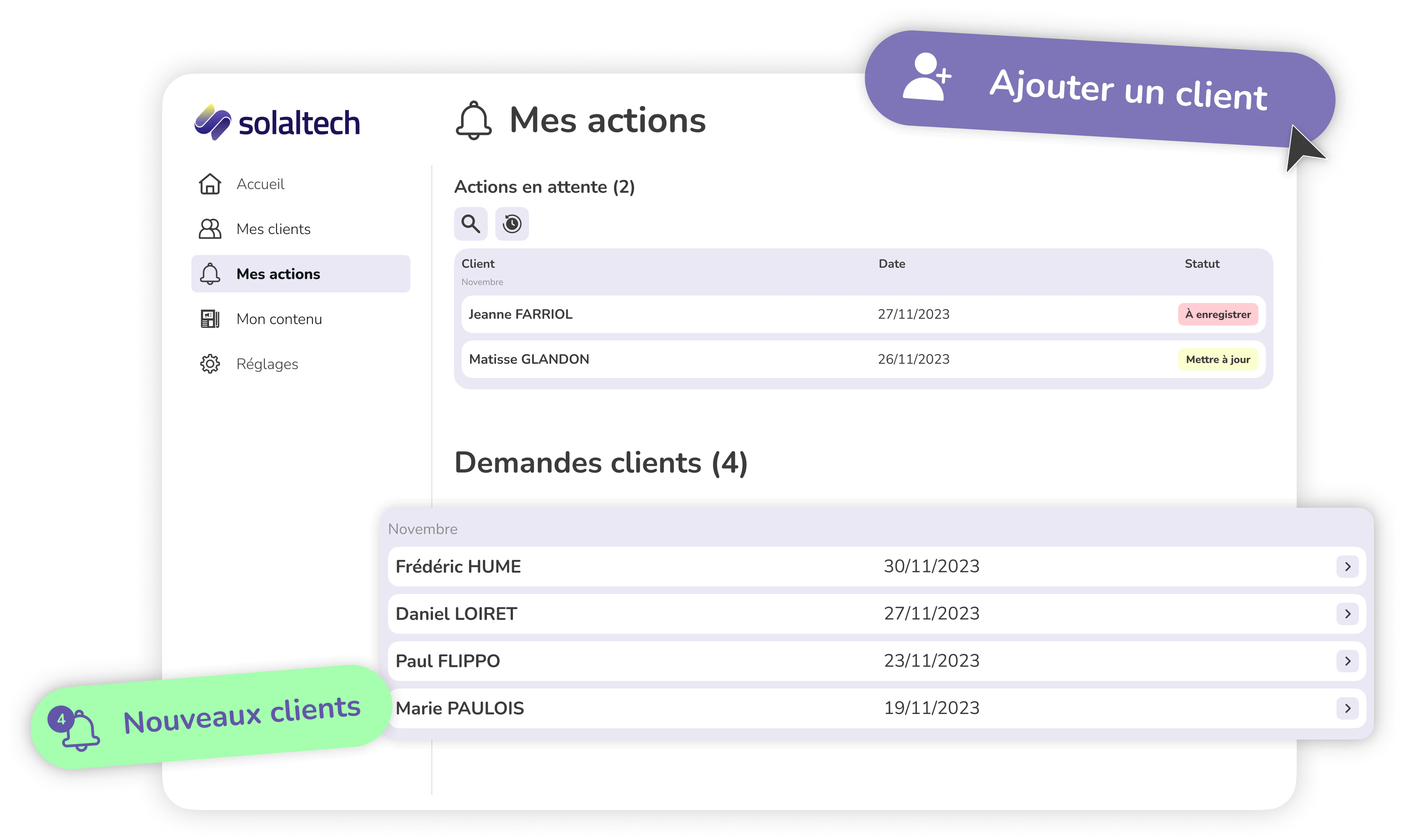
Task: Click the Nouveaux clients green label
Action: pos(242,715)
